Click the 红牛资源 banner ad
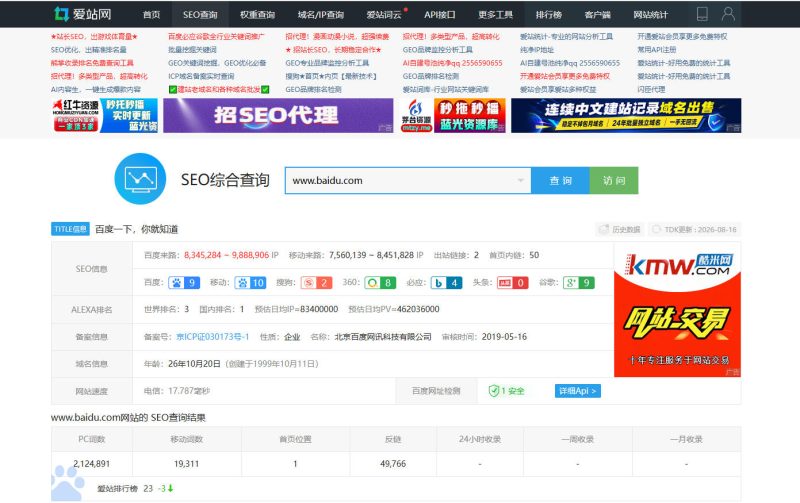Screen dimensions: 800x503 click(x=105, y=115)
